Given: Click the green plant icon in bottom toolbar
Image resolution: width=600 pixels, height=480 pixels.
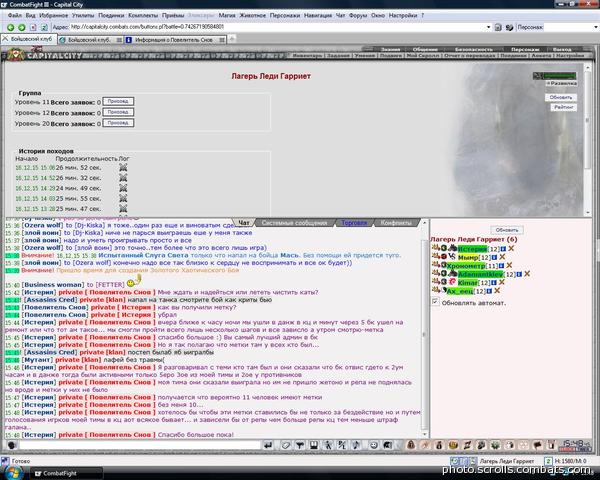Looking at the screenshot, I should (x=495, y=445).
